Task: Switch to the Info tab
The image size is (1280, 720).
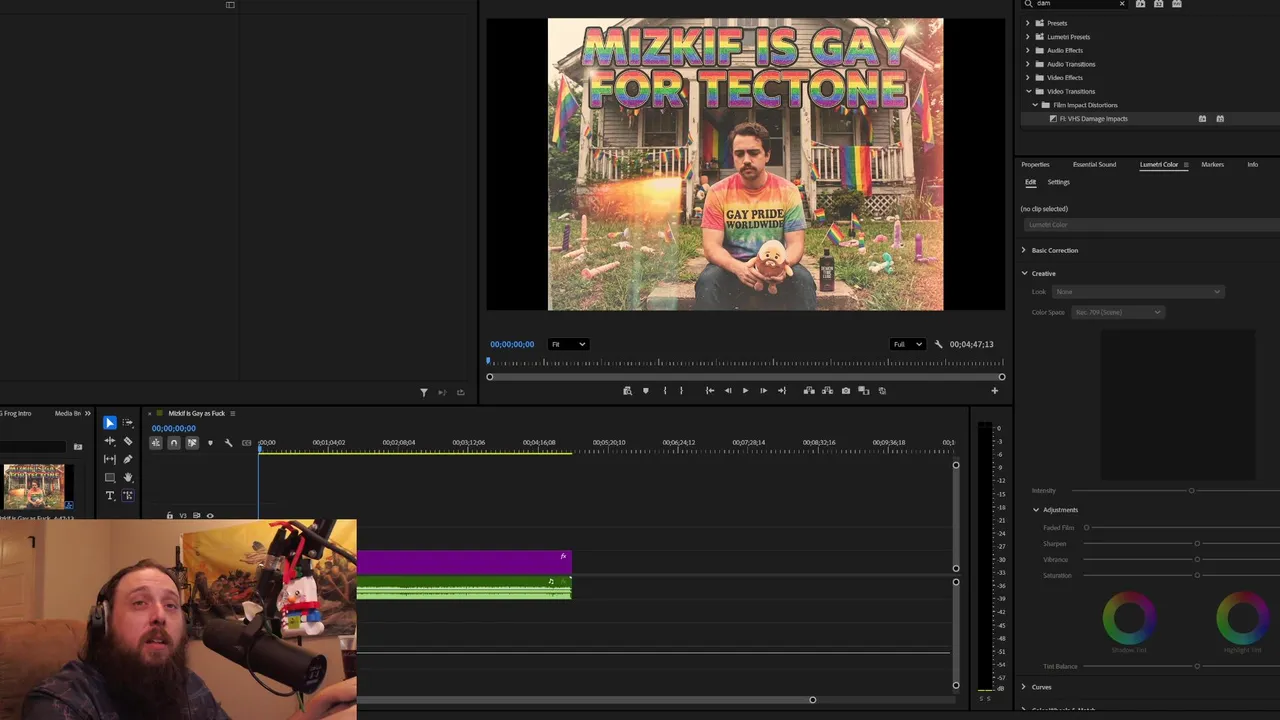Action: pos(1252,164)
